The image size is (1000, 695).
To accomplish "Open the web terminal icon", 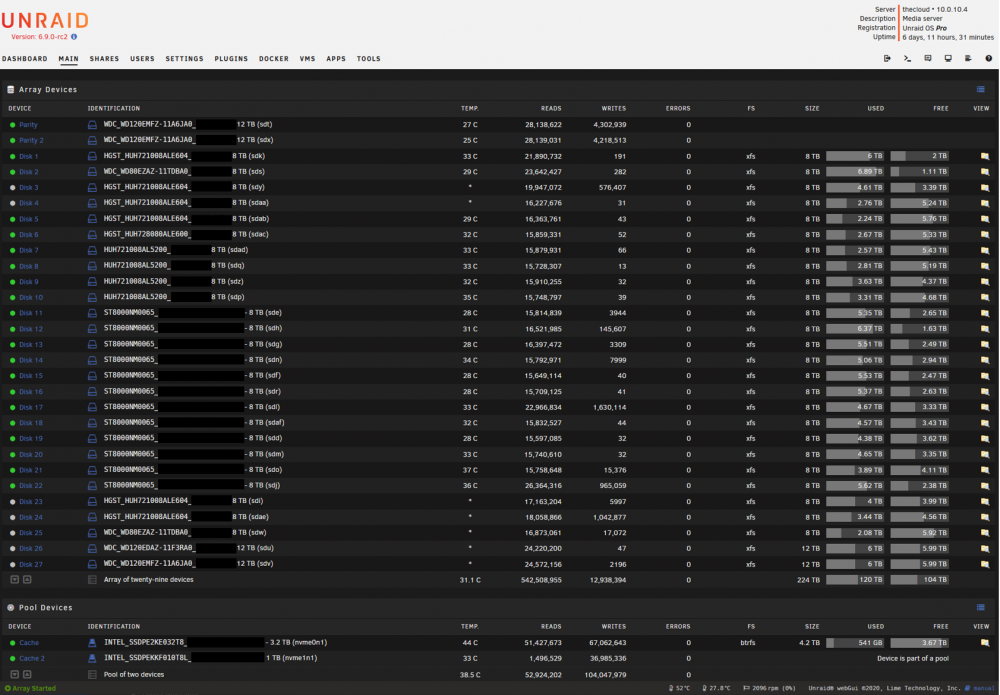I will [907, 58].
